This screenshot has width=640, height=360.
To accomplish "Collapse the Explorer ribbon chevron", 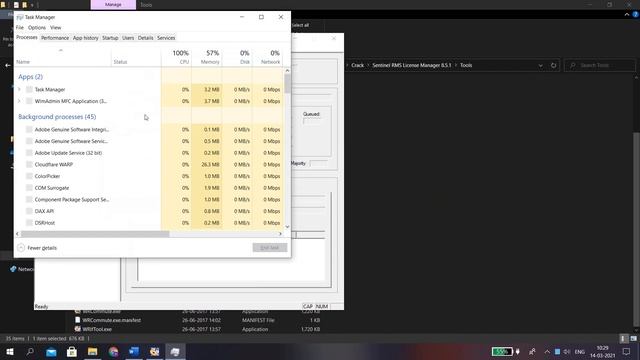I will (x=627, y=14).
